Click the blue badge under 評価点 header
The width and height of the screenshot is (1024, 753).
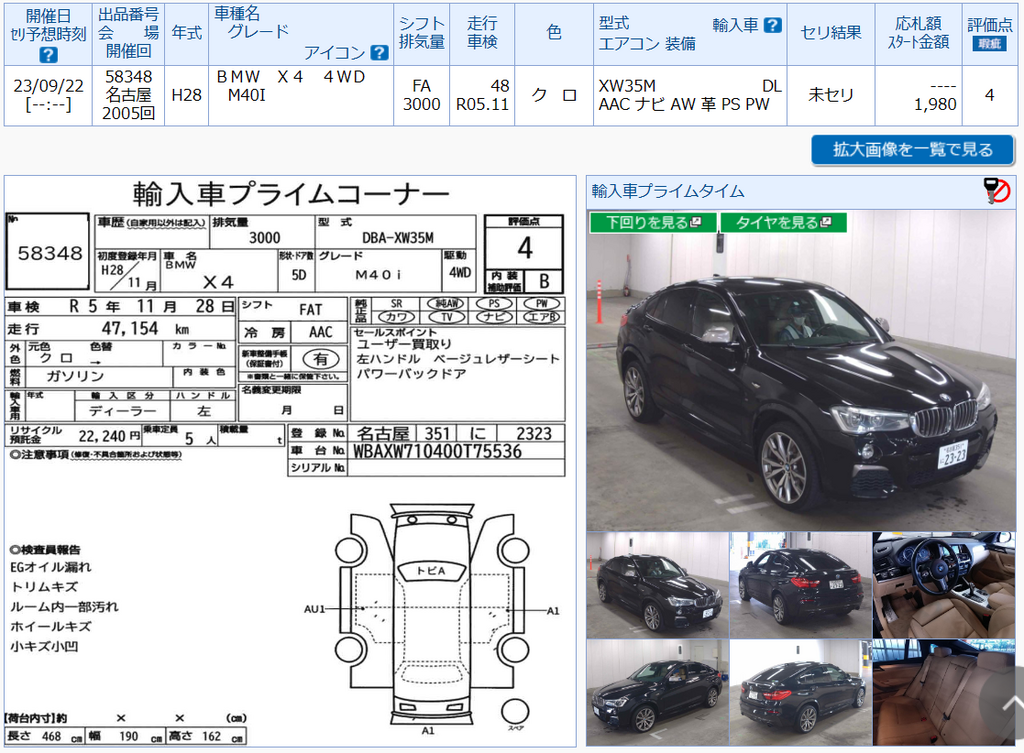click(989, 44)
